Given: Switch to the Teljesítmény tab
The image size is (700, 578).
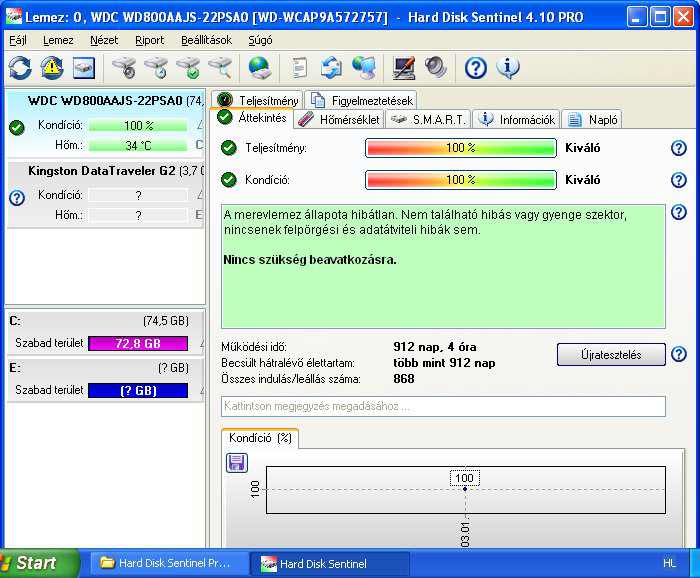Looking at the screenshot, I should [257, 100].
